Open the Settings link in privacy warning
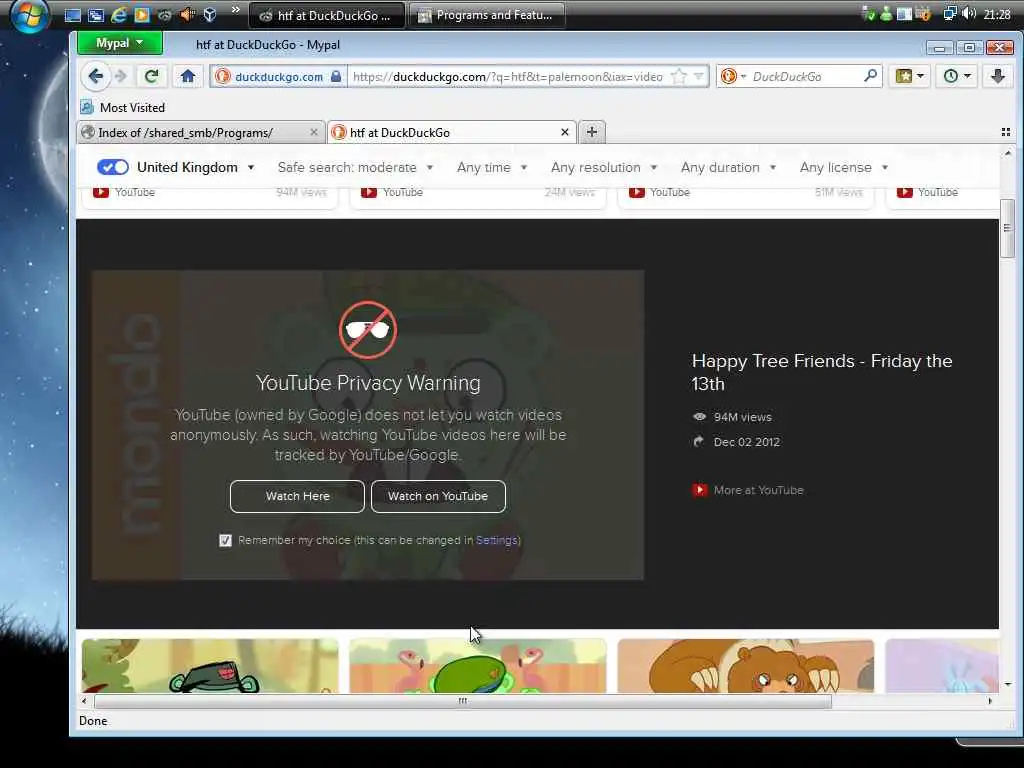 [496, 540]
